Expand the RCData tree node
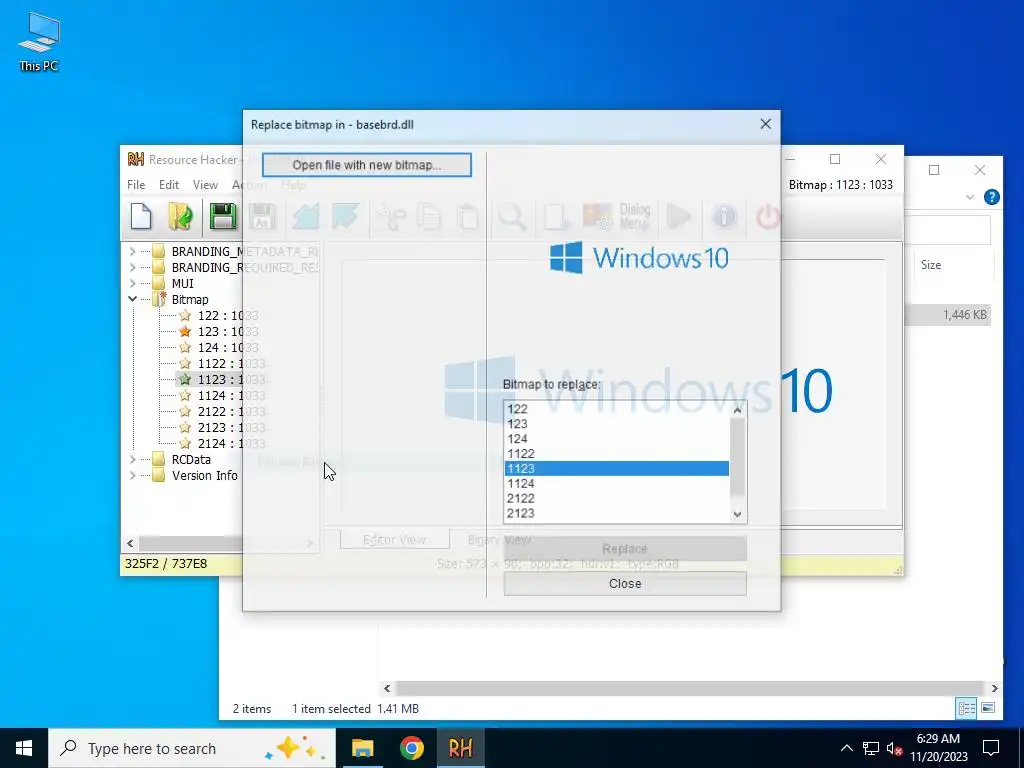Image resolution: width=1024 pixels, height=768 pixels. click(x=133, y=460)
